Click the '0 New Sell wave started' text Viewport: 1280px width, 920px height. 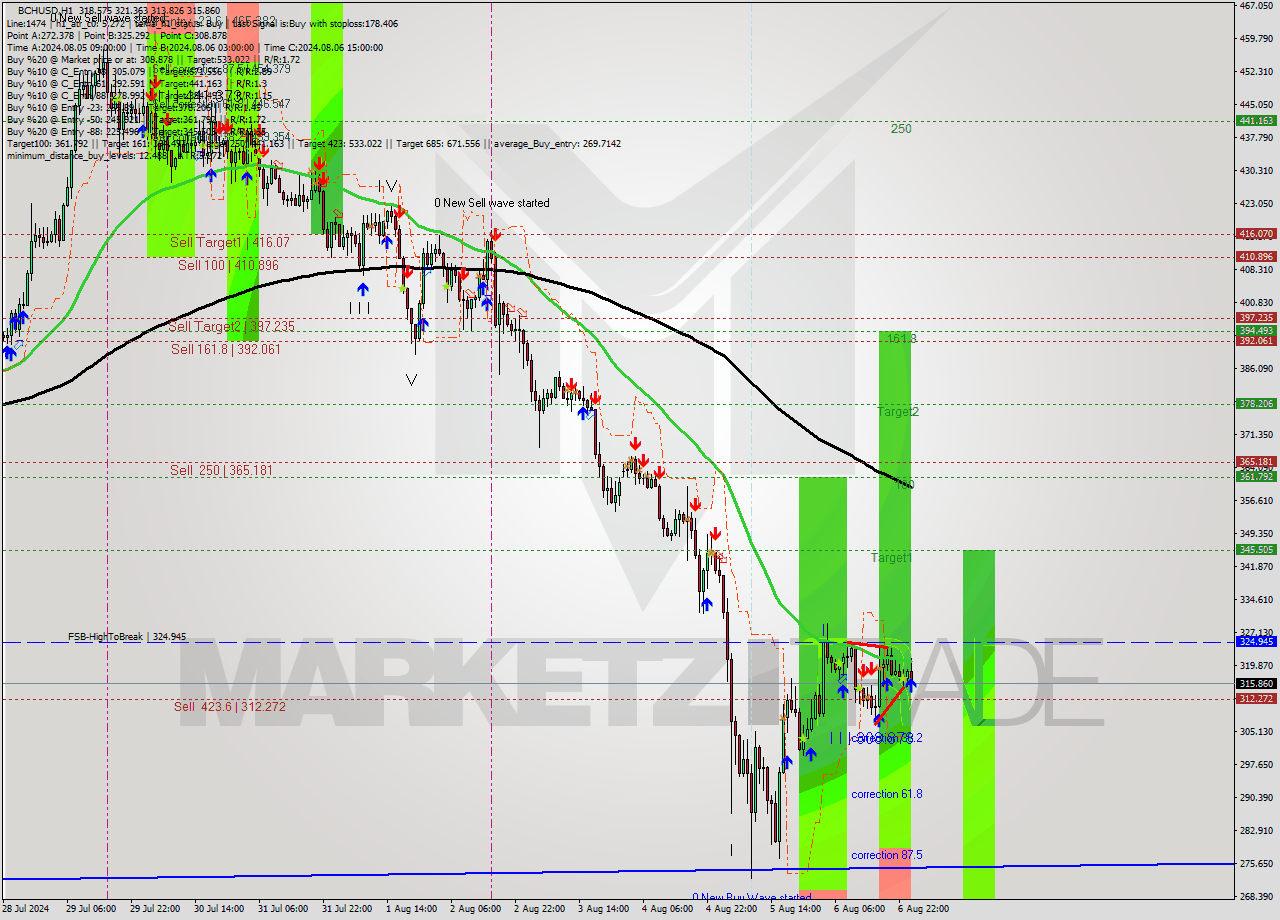click(x=492, y=203)
